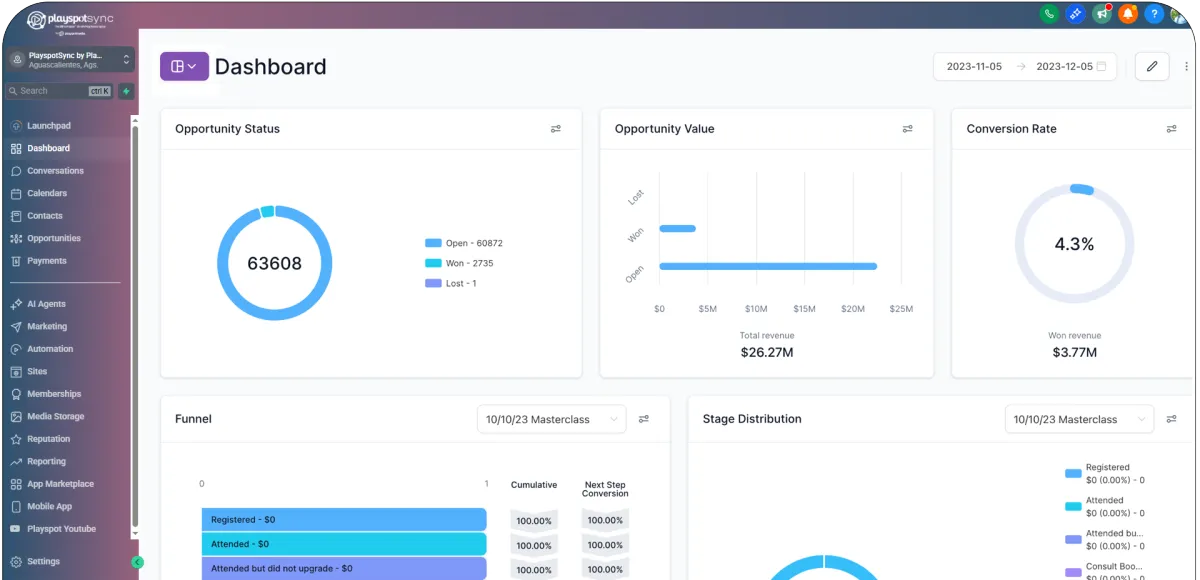
Task: Click the blue help question mark
Action: coord(1155,14)
